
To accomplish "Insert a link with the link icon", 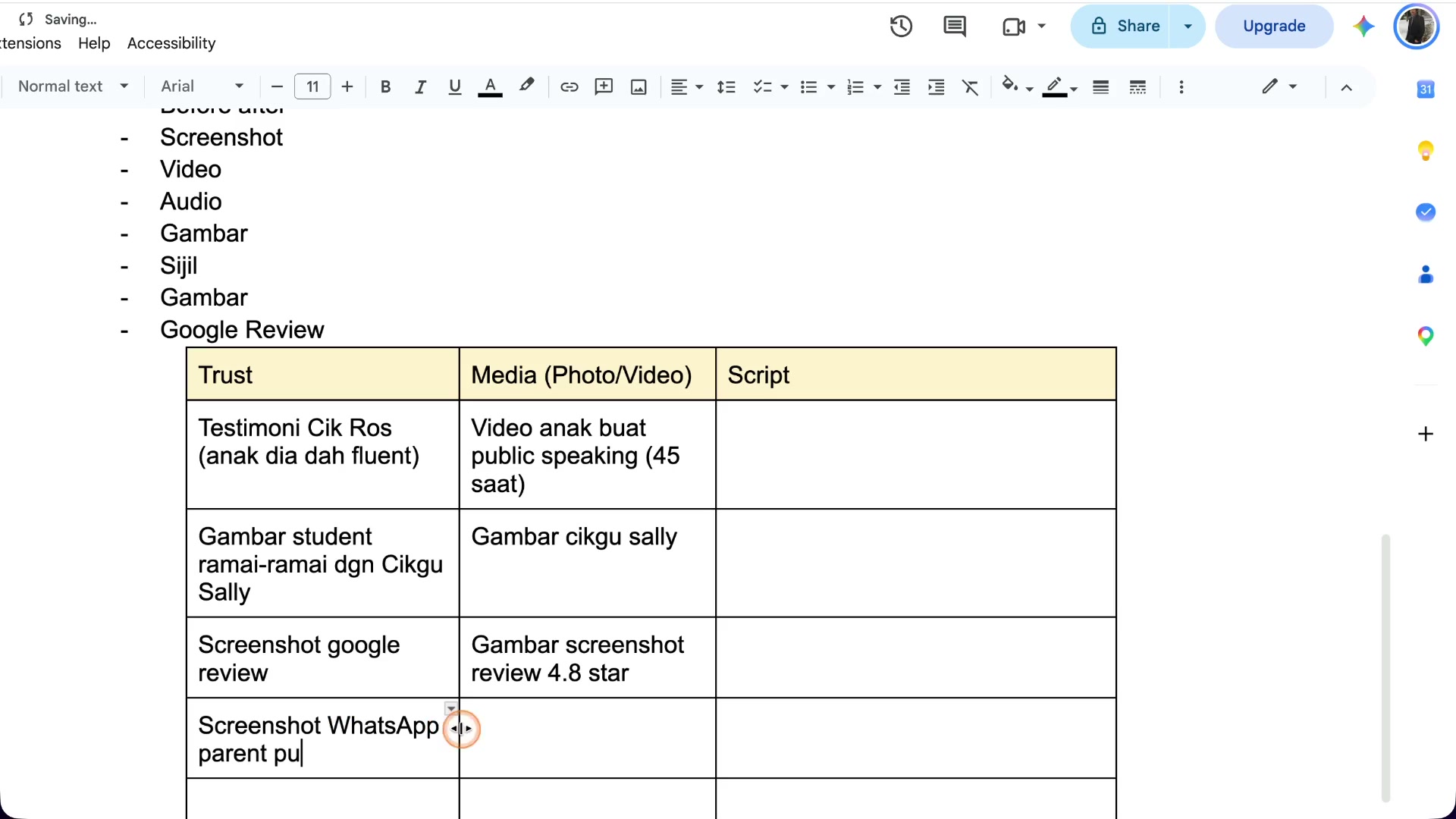I will 570,87.
